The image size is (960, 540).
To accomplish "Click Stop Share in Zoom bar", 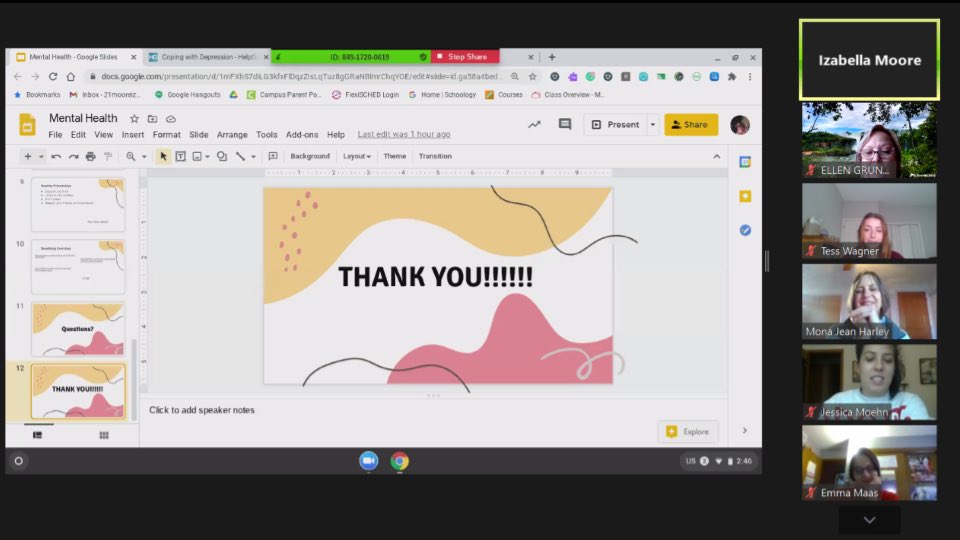I will (x=465, y=56).
